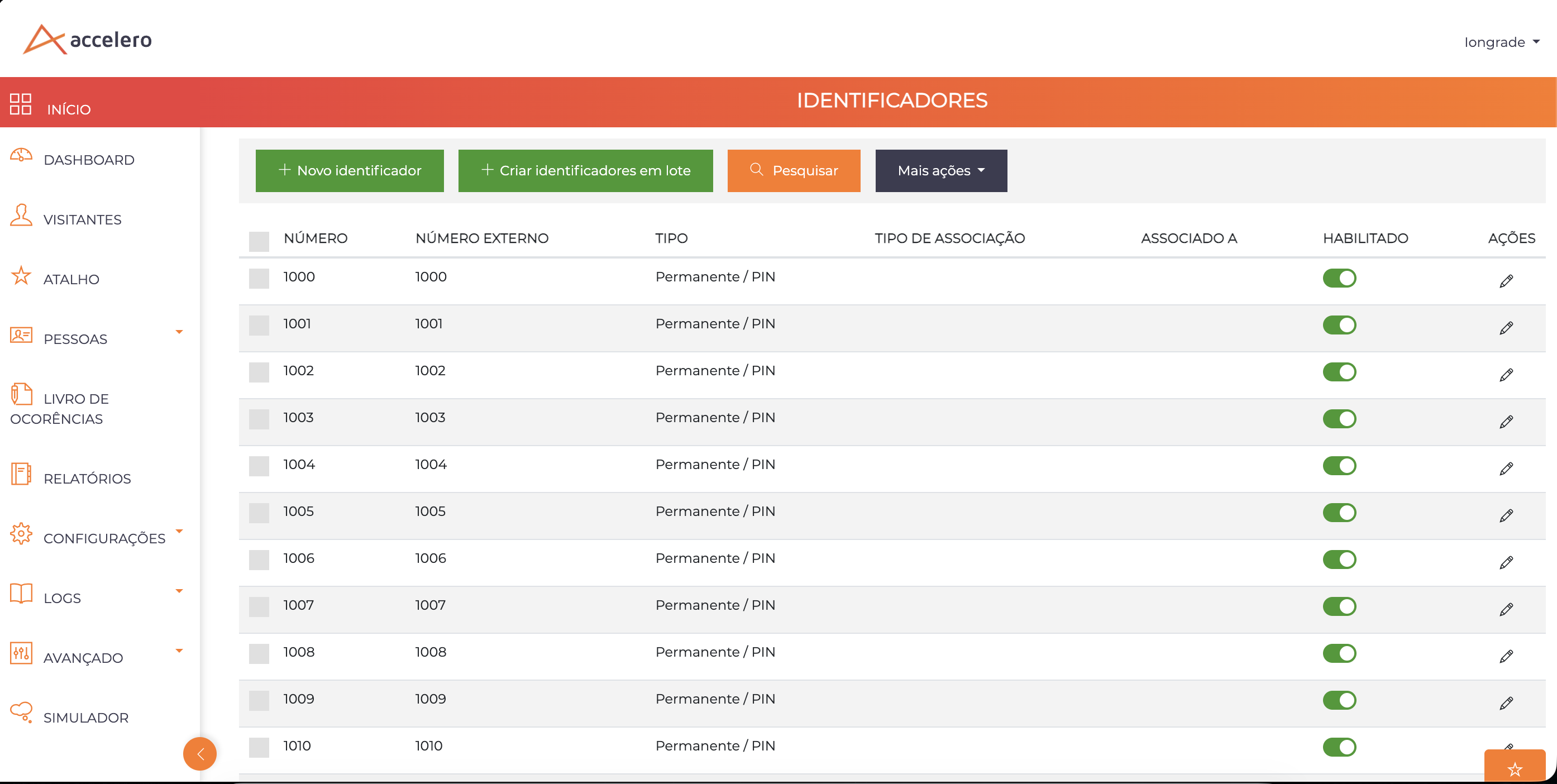Open the Mais ações dropdown
This screenshot has width=1557, height=784.
[940, 170]
